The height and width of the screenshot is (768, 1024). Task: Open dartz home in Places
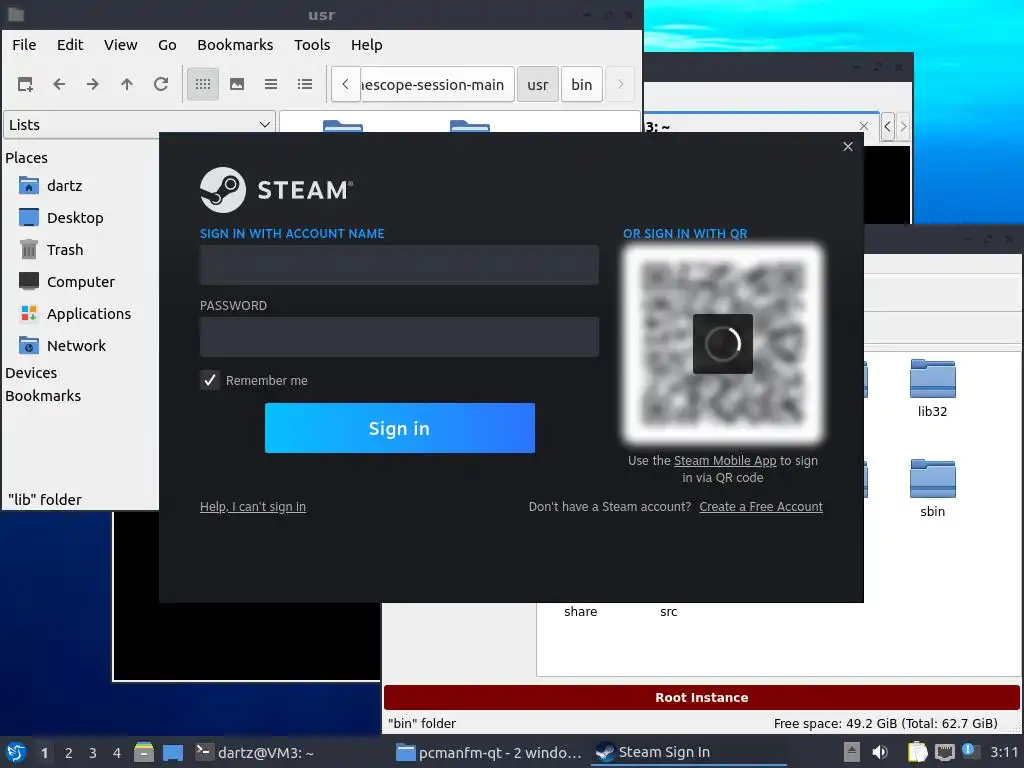(65, 185)
